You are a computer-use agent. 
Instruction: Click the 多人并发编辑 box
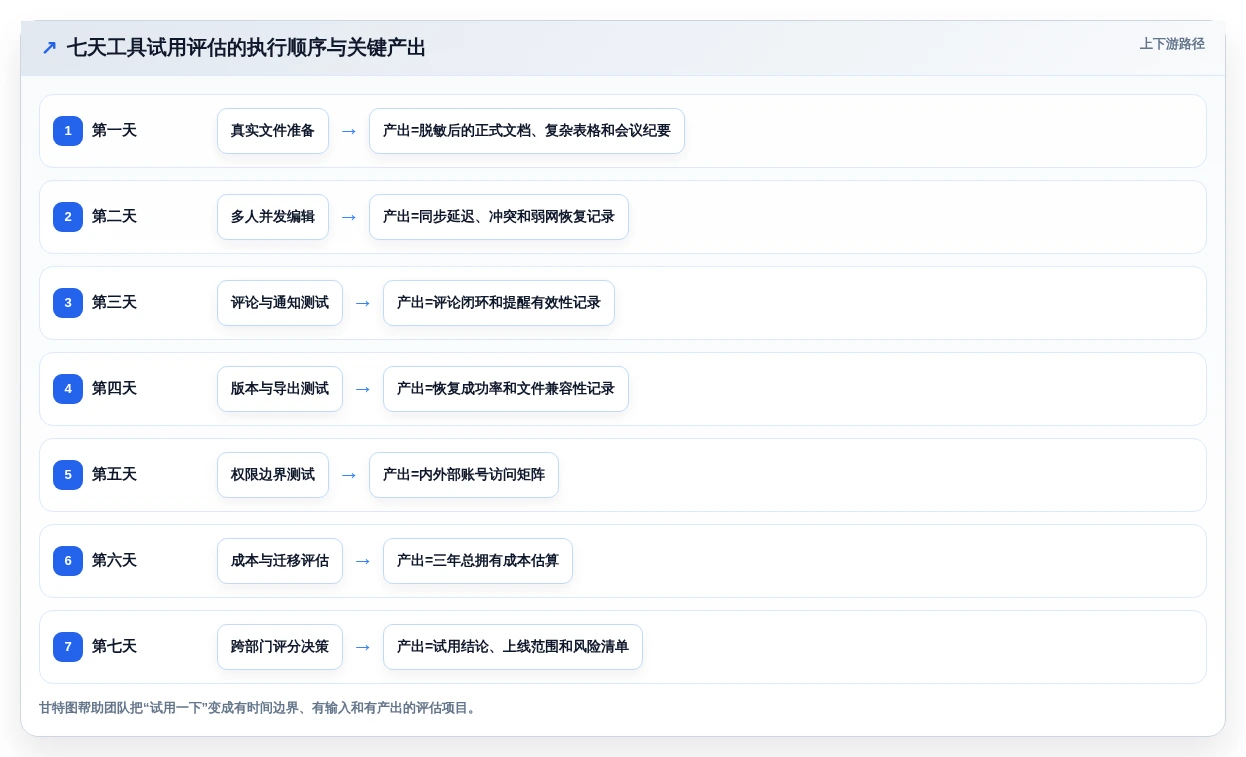tap(273, 217)
